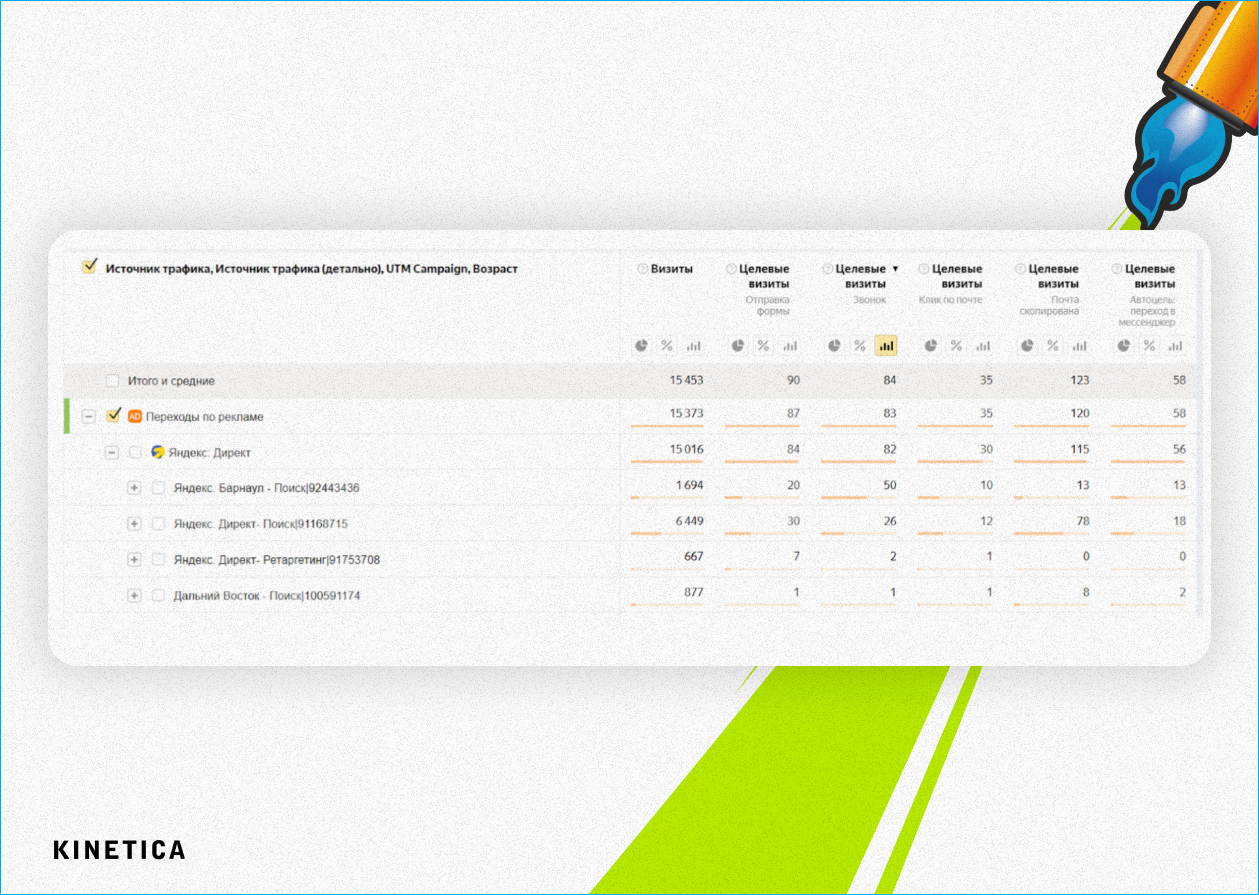Check the Итого и средние checkbox
The image size is (1259, 895).
112,381
